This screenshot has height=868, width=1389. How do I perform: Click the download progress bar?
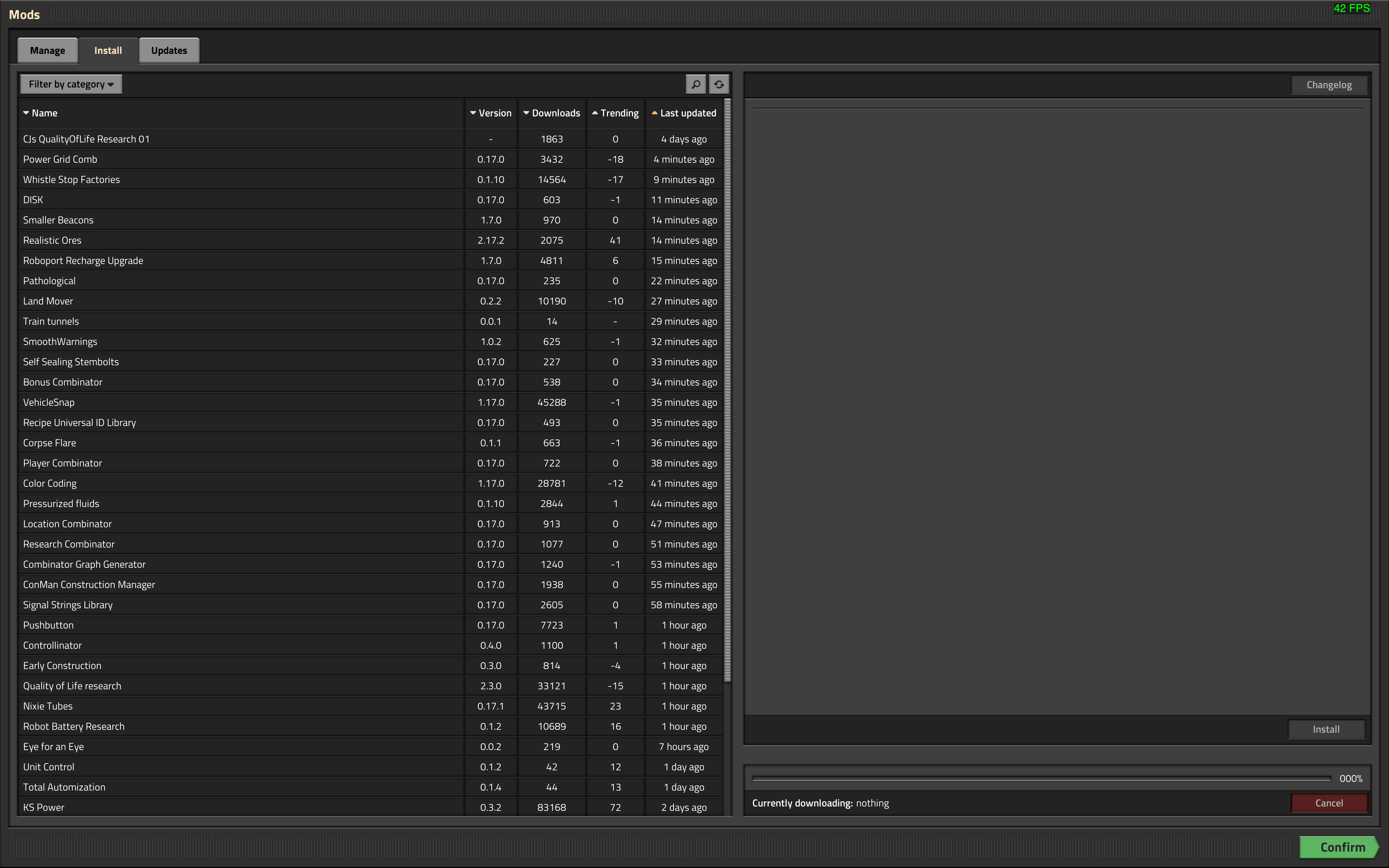(x=1041, y=778)
